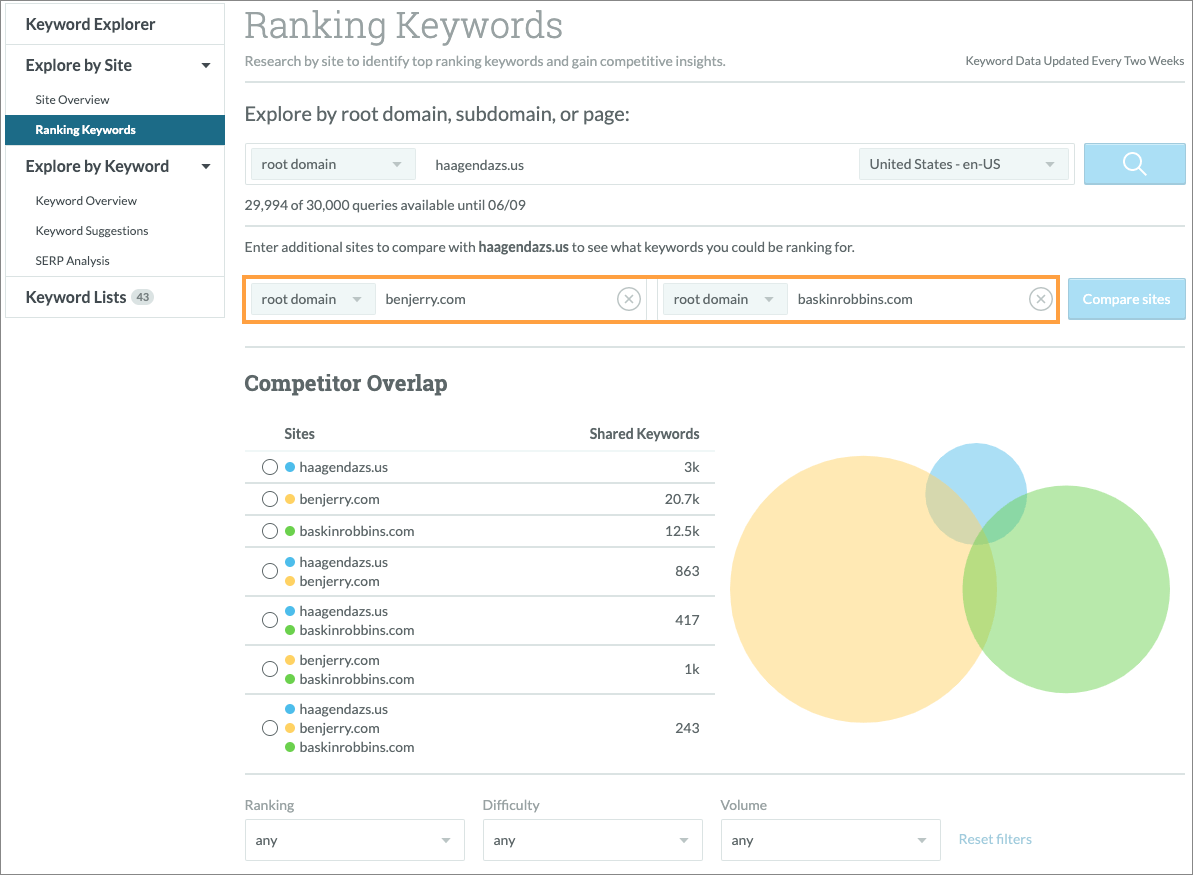
Task: Open Keyword Explorer in sidebar
Action: [x=90, y=24]
